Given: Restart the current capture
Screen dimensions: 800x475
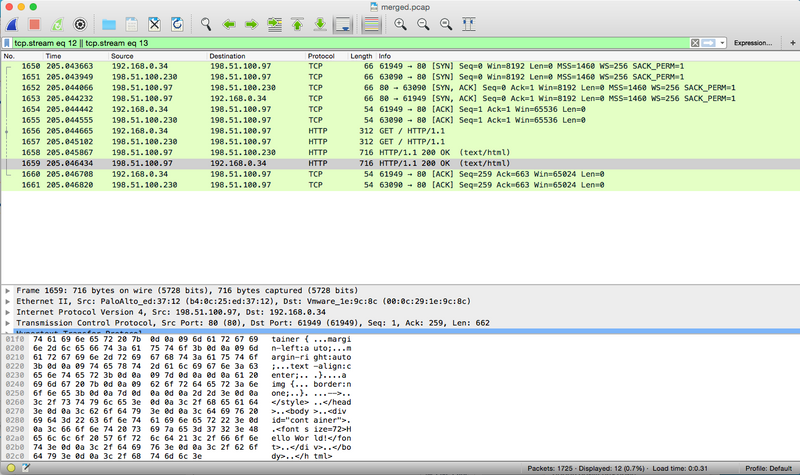Looking at the screenshot, I should [57, 23].
